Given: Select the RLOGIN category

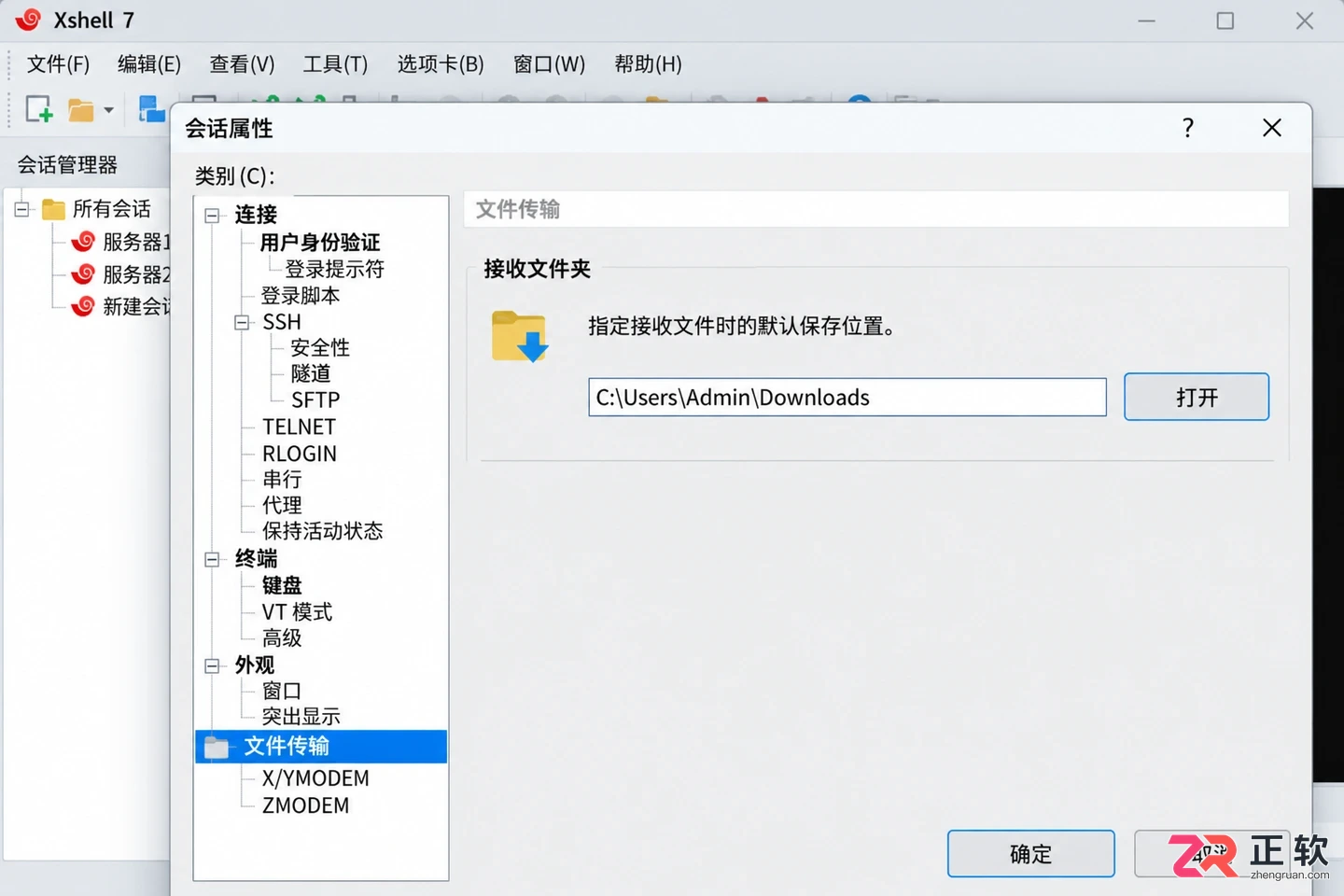Looking at the screenshot, I should tap(300, 455).
